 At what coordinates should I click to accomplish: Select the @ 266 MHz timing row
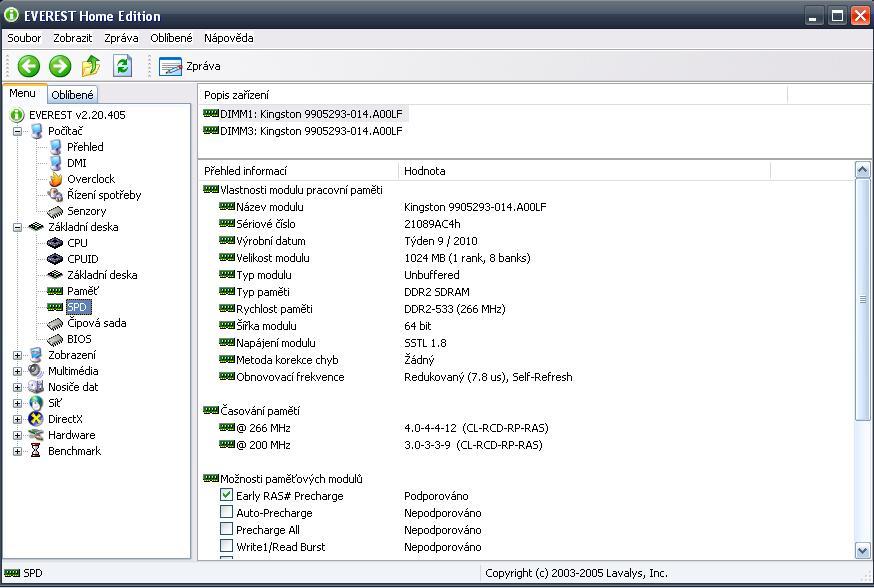tap(526, 428)
